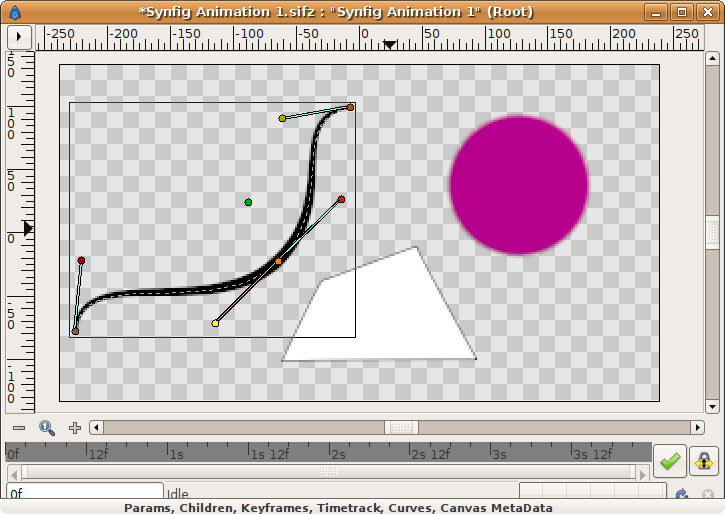This screenshot has width=725, height=514.
Task: Click the 12f mark on the timeline
Action: click(98, 454)
